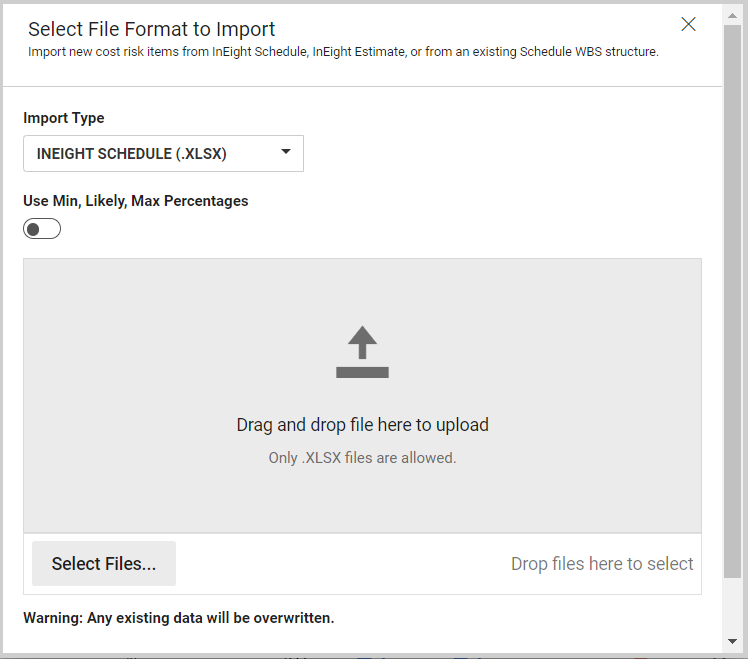Click the 'Select File Format to Import' title
Image resolution: width=748 pixels, height=659 pixels.
click(151, 30)
